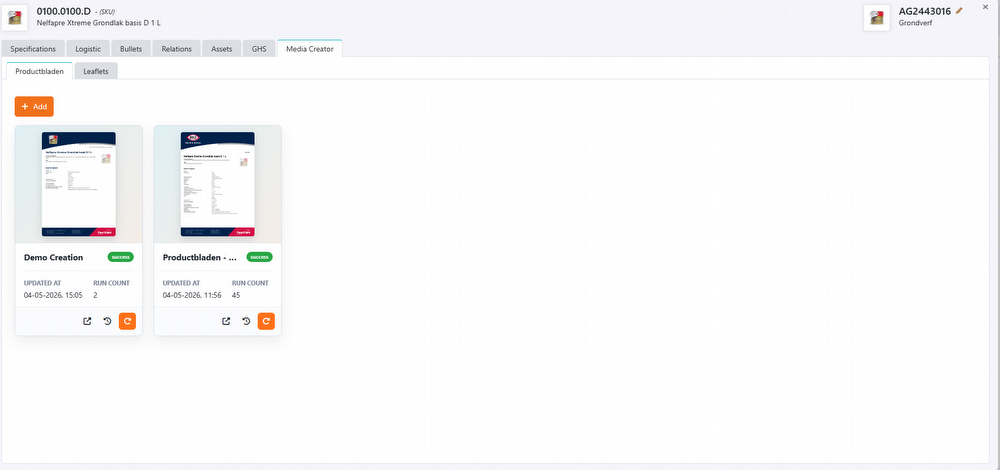This screenshot has width=1000, height=470.
Task: Switch to the Specifications tab
Action: (x=33, y=49)
